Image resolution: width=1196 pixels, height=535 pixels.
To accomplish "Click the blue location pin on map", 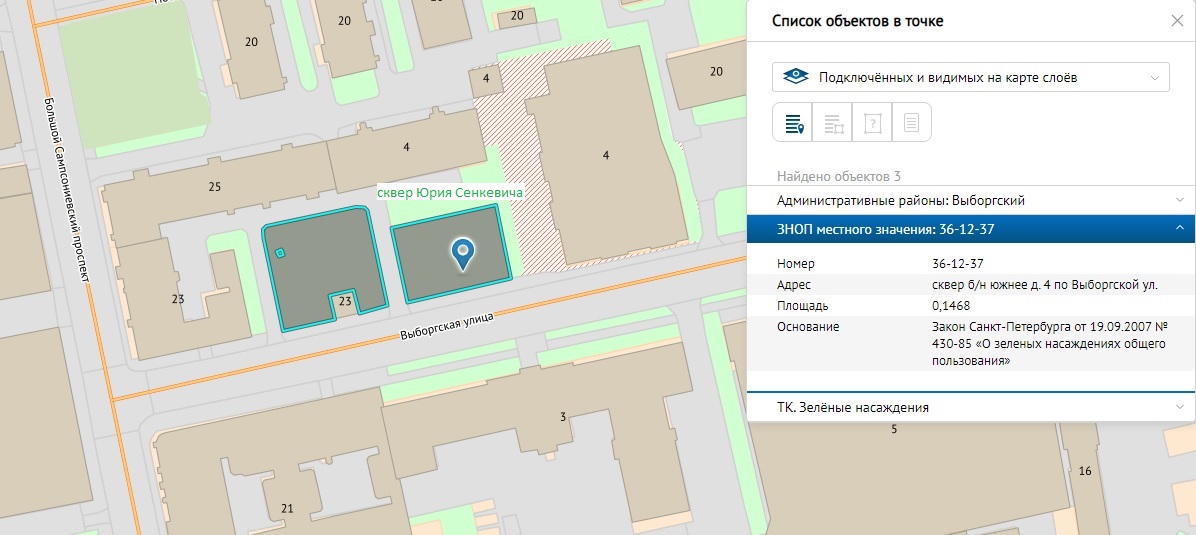I will tap(462, 254).
